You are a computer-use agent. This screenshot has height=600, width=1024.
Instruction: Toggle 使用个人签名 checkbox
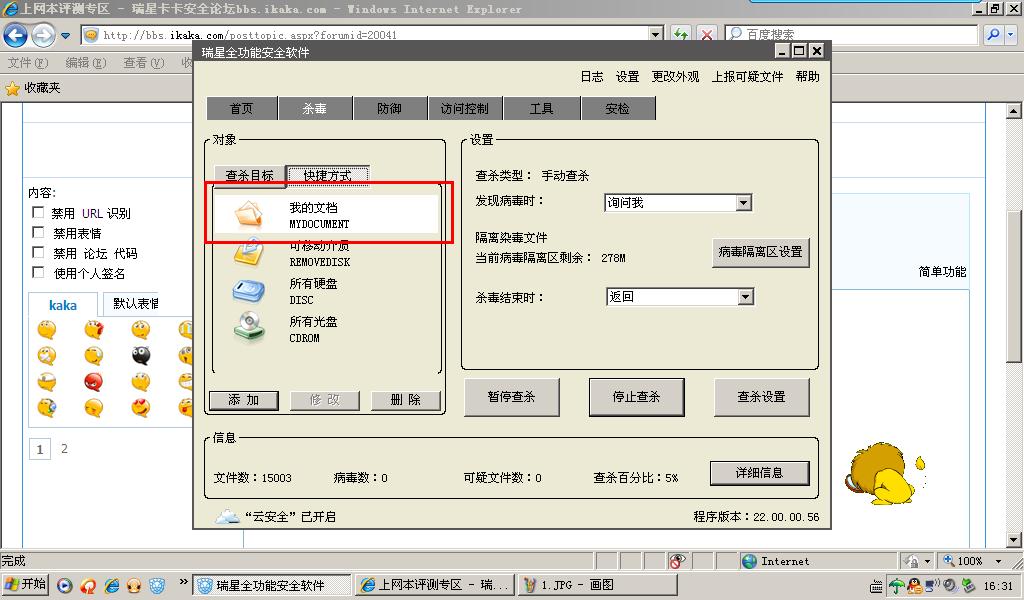pyautogui.click(x=39, y=272)
